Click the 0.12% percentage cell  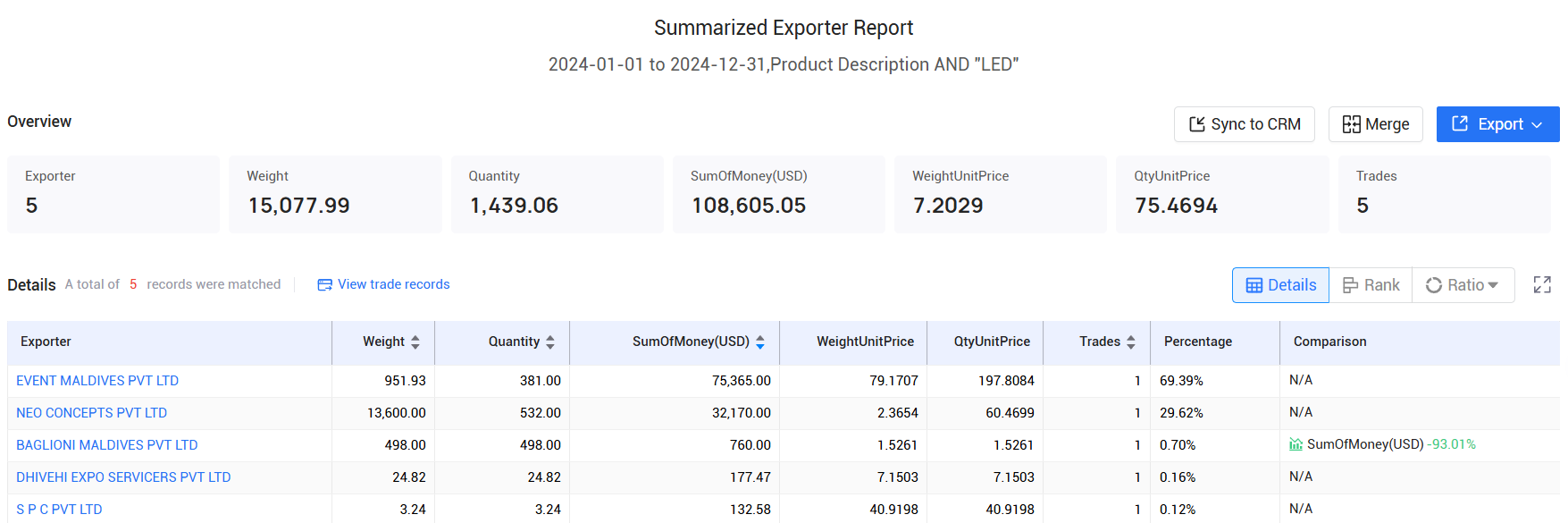click(1215, 509)
